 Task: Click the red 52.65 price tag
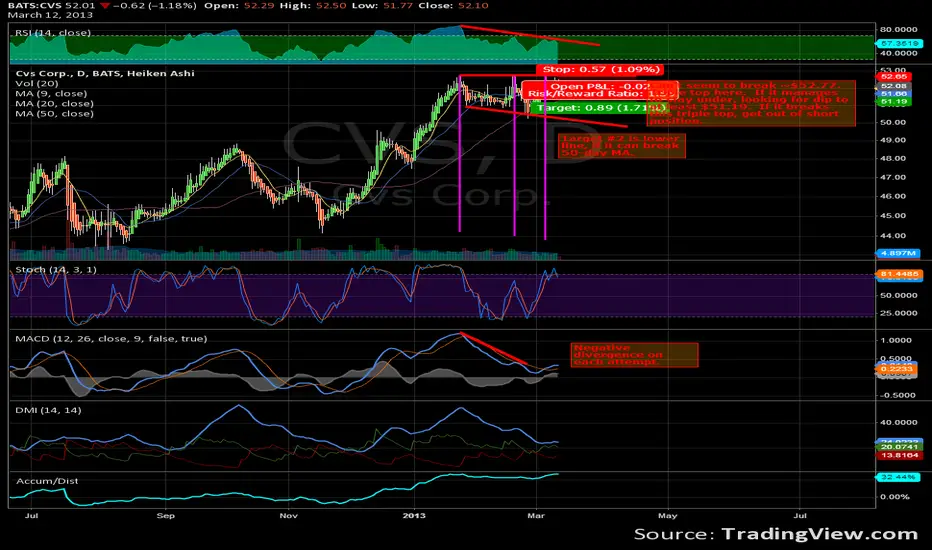(x=894, y=77)
